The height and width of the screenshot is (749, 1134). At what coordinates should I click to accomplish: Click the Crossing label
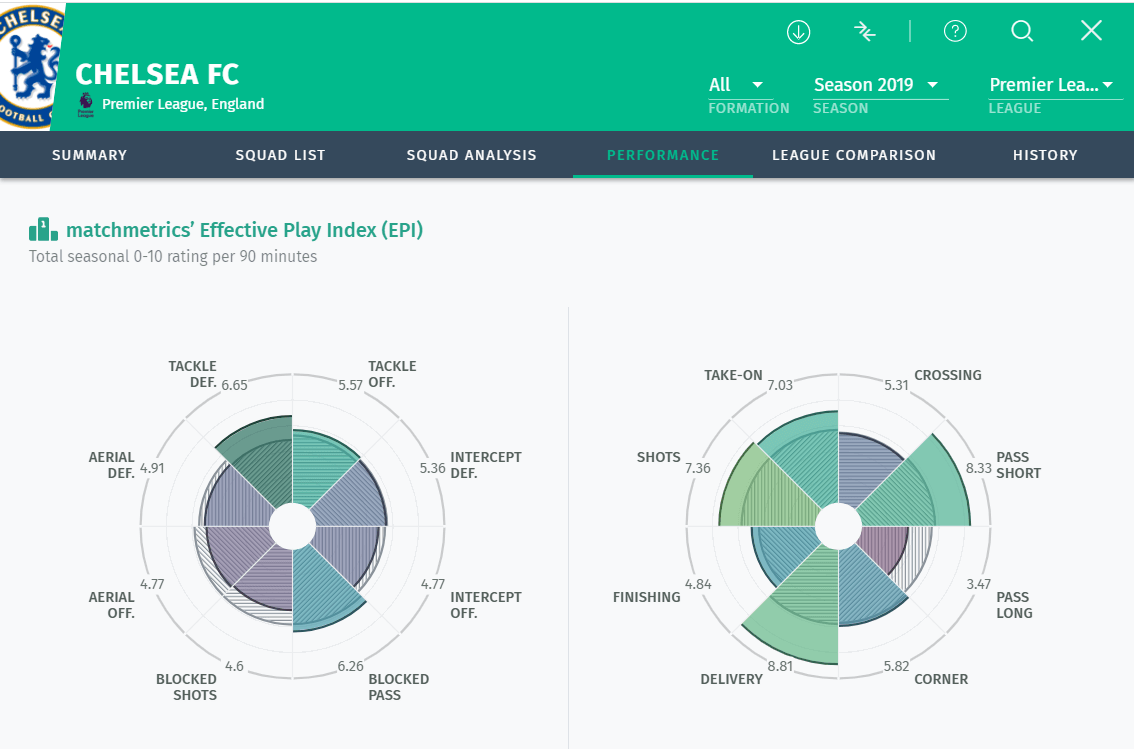947,375
